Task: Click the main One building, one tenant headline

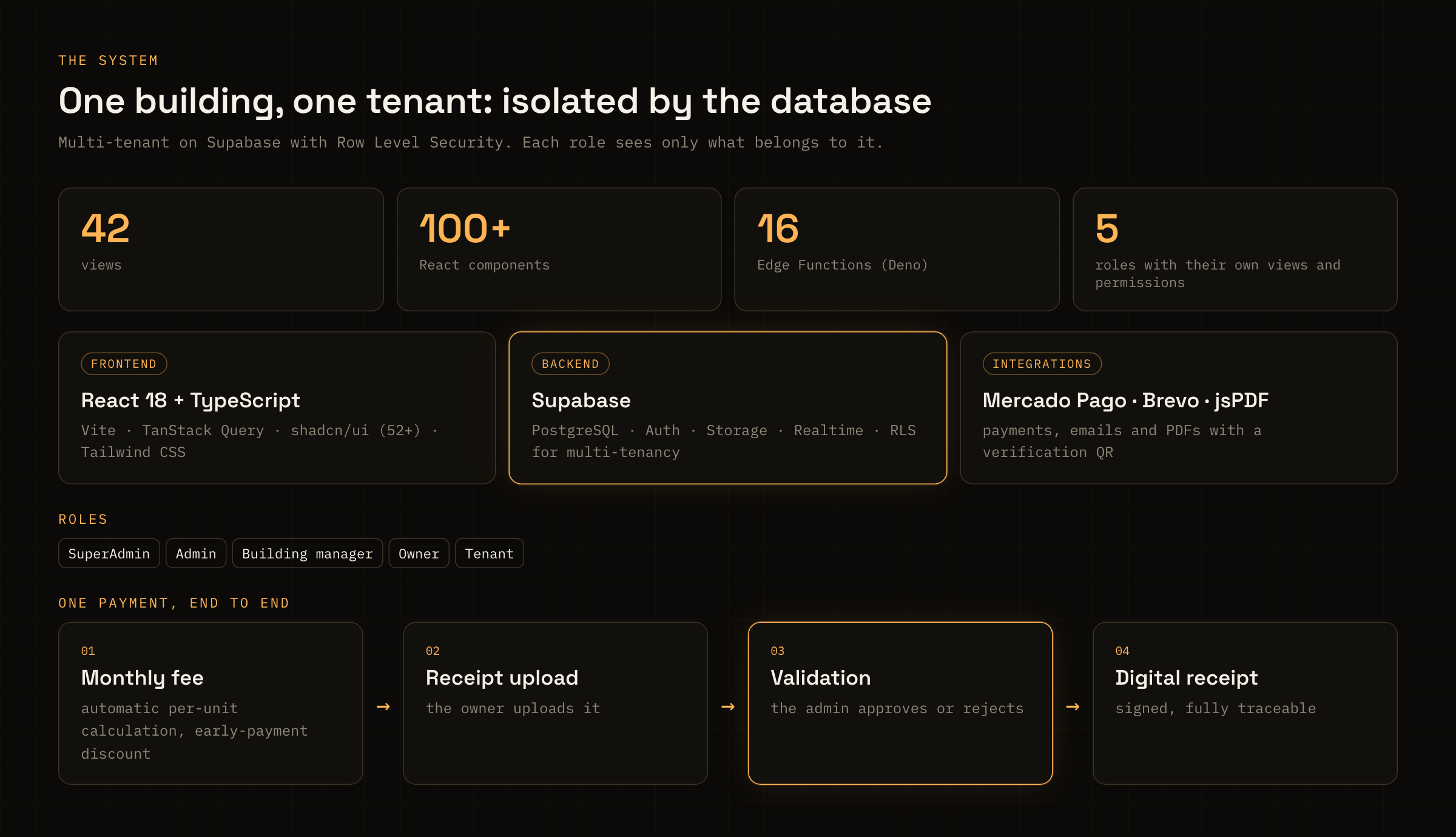Action: [495, 101]
